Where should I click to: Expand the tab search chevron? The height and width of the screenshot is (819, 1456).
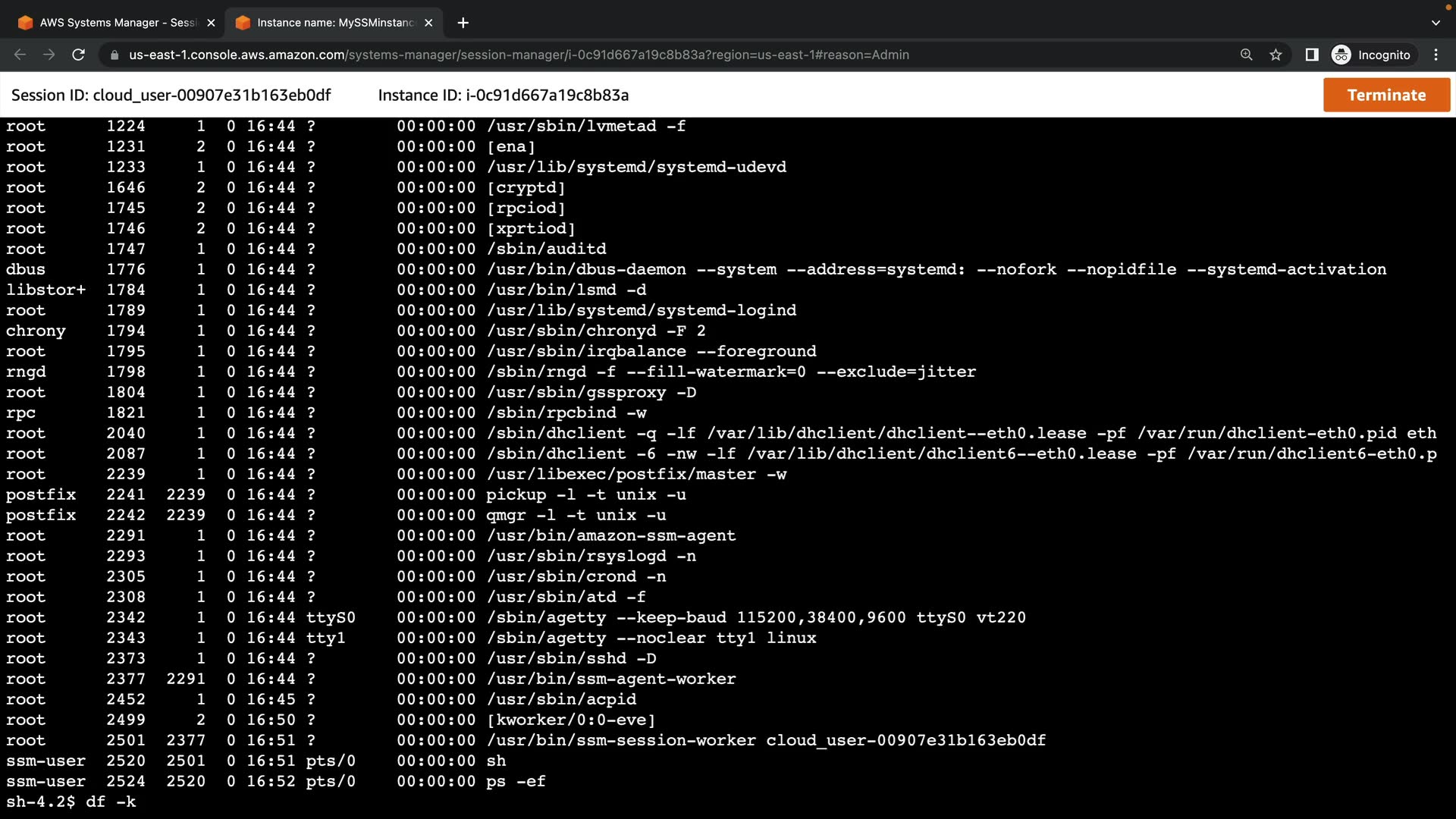click(x=1436, y=23)
